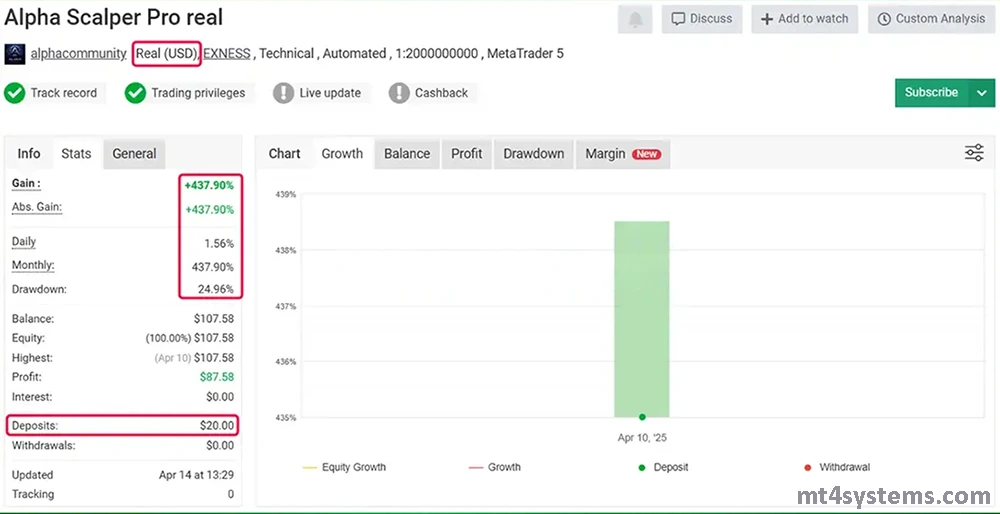Screen dimensions: 1000x514
Task: Toggle Equity Growth legend series
Action: click(x=343, y=467)
